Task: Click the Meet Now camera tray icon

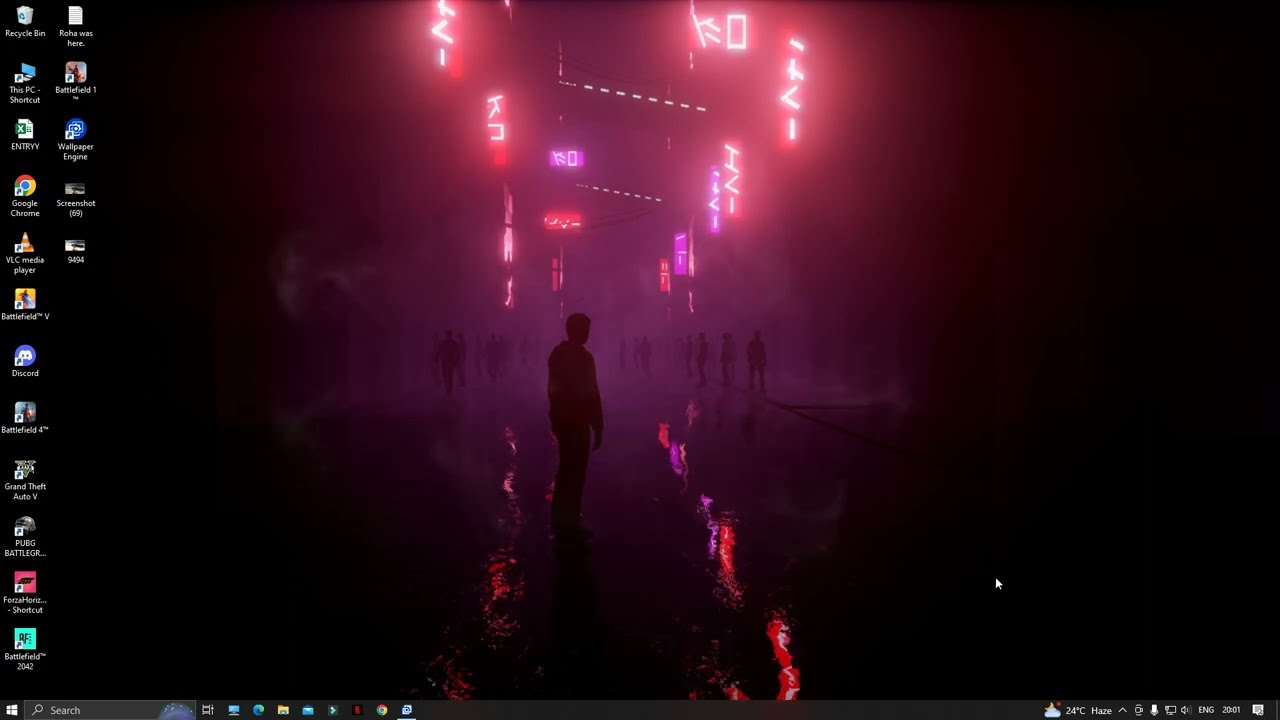Action: coord(1138,710)
